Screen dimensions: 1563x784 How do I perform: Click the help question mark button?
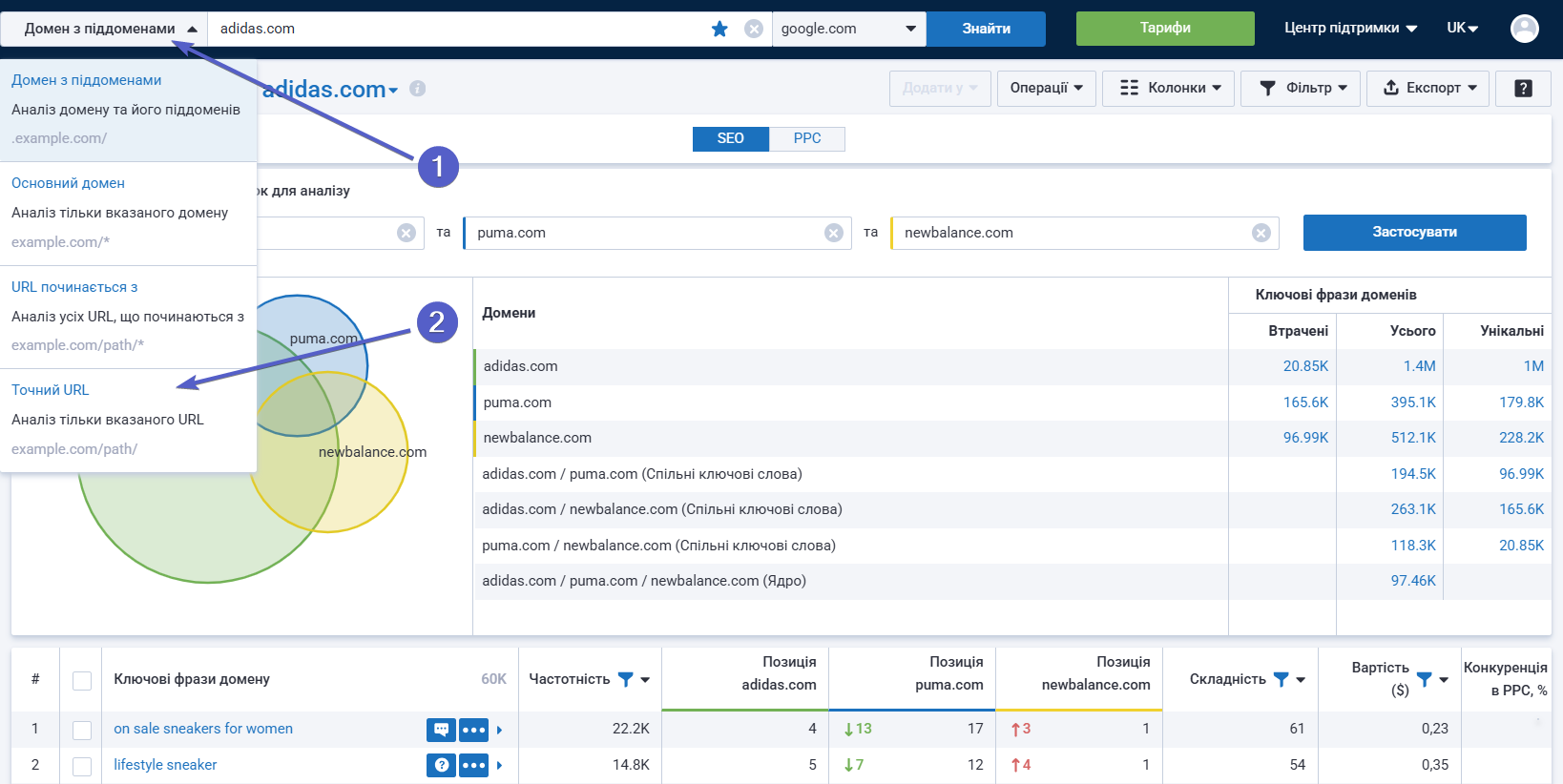(1523, 88)
